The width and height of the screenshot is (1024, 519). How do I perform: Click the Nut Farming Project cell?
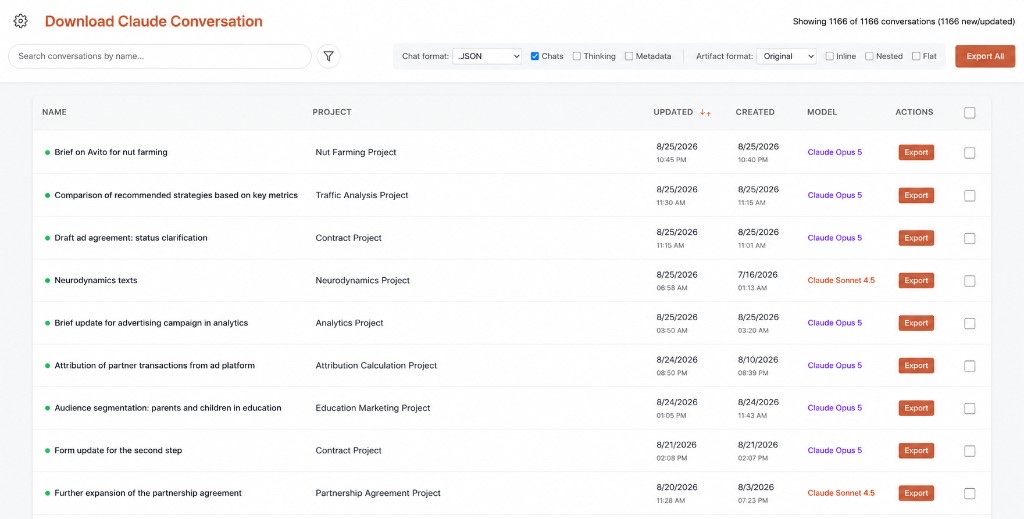coord(356,152)
